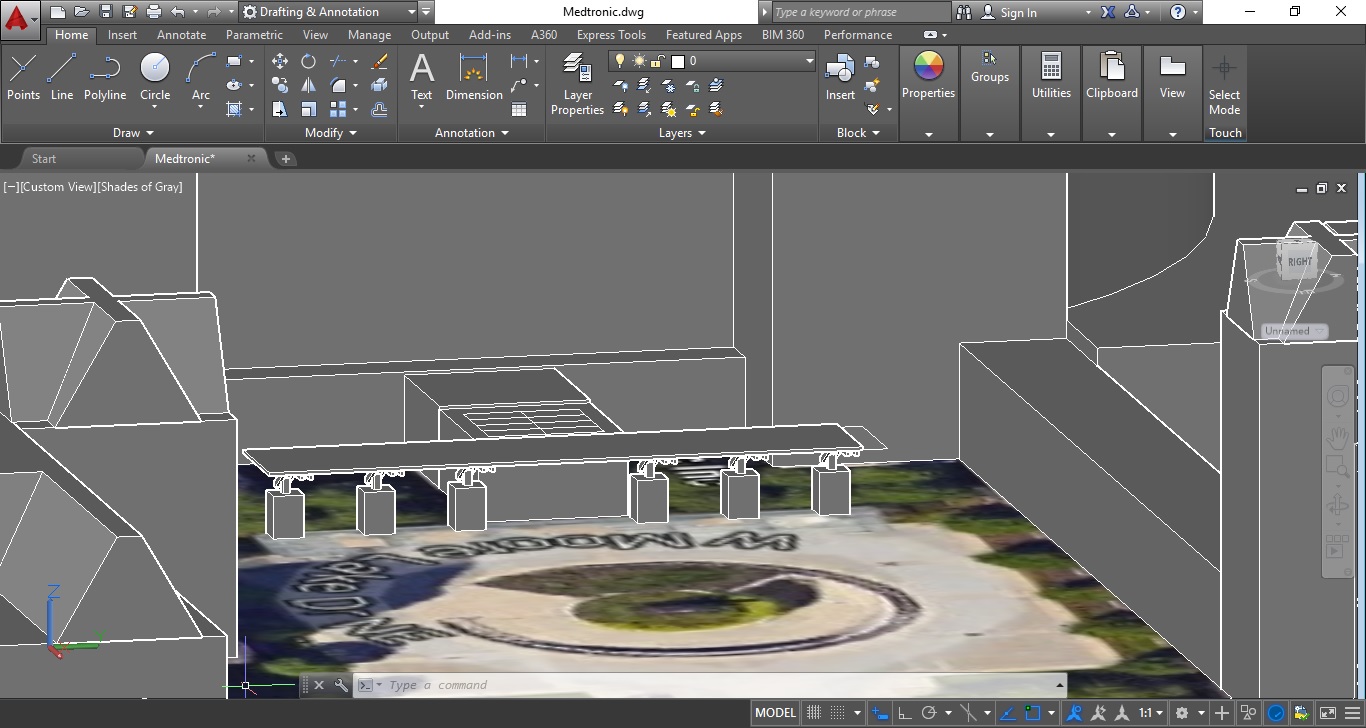1366x728 pixels.
Task: Click the Insert block icon
Action: tap(840, 79)
